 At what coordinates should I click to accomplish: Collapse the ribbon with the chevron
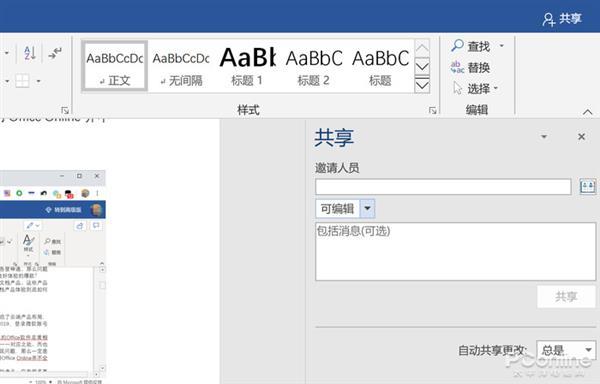click(x=587, y=112)
